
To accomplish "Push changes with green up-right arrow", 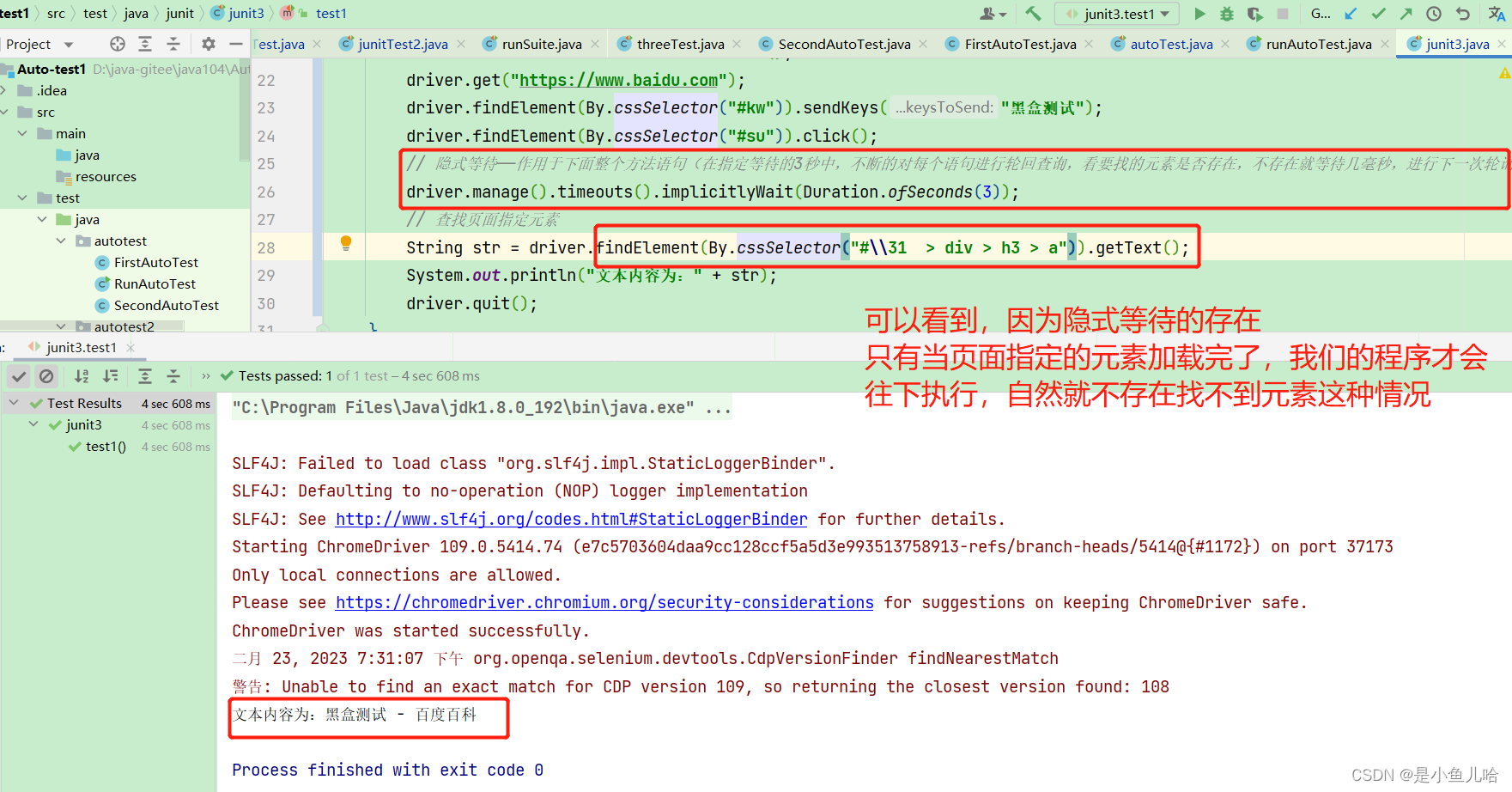I will pos(1406,14).
